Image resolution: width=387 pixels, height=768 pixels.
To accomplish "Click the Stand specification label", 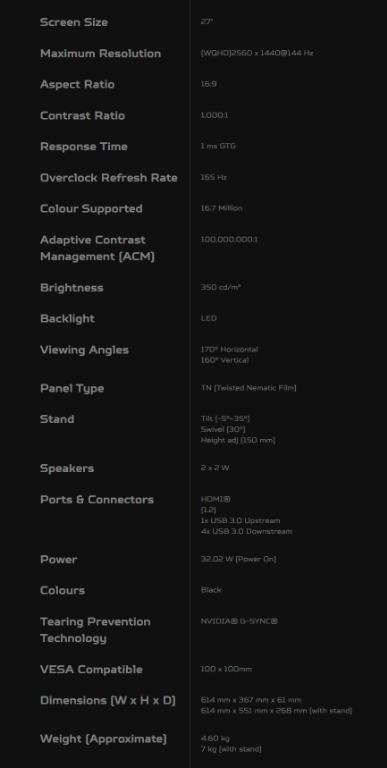I will click(57, 419).
